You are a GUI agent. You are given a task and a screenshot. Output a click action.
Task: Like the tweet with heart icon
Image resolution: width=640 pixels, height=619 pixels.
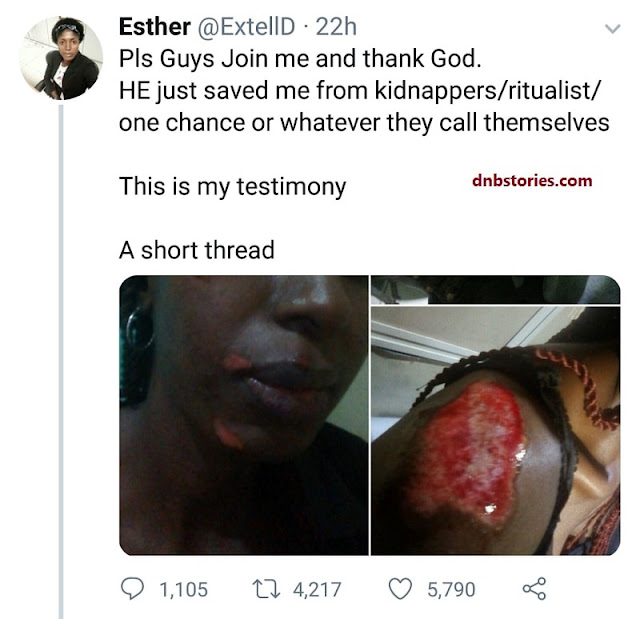(x=400, y=589)
